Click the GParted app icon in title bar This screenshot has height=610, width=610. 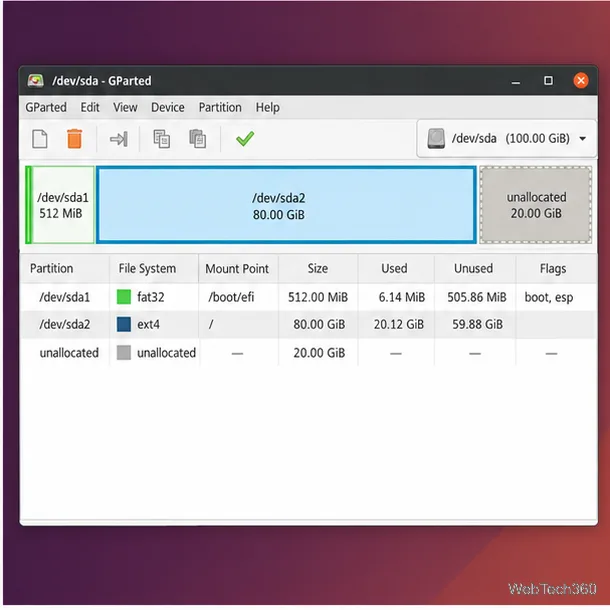point(35,81)
